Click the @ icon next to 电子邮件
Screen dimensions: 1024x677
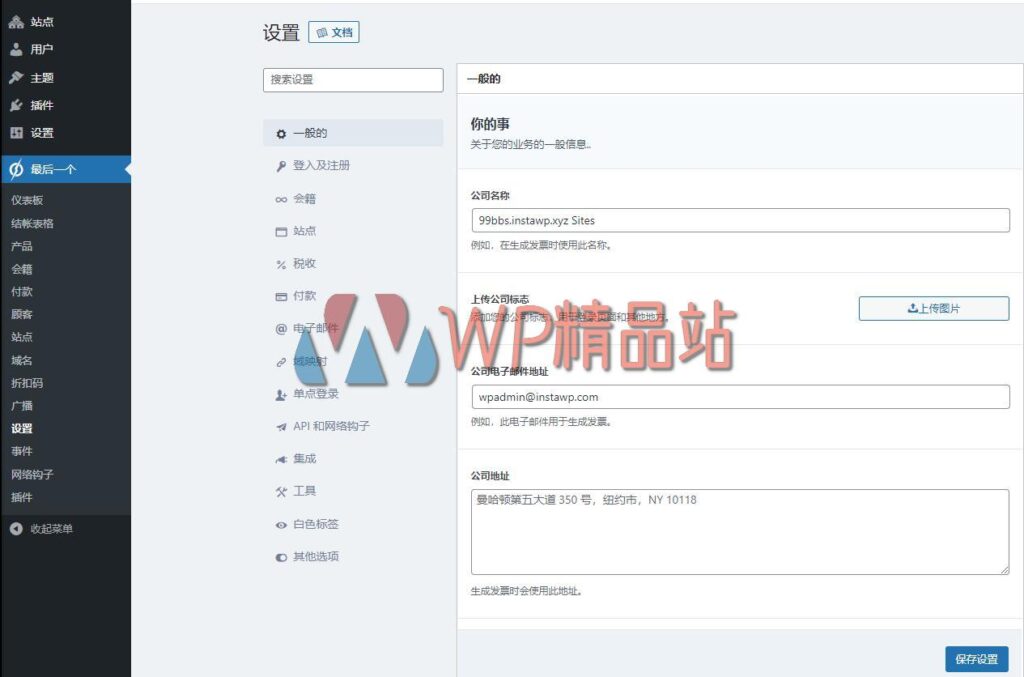(281, 327)
